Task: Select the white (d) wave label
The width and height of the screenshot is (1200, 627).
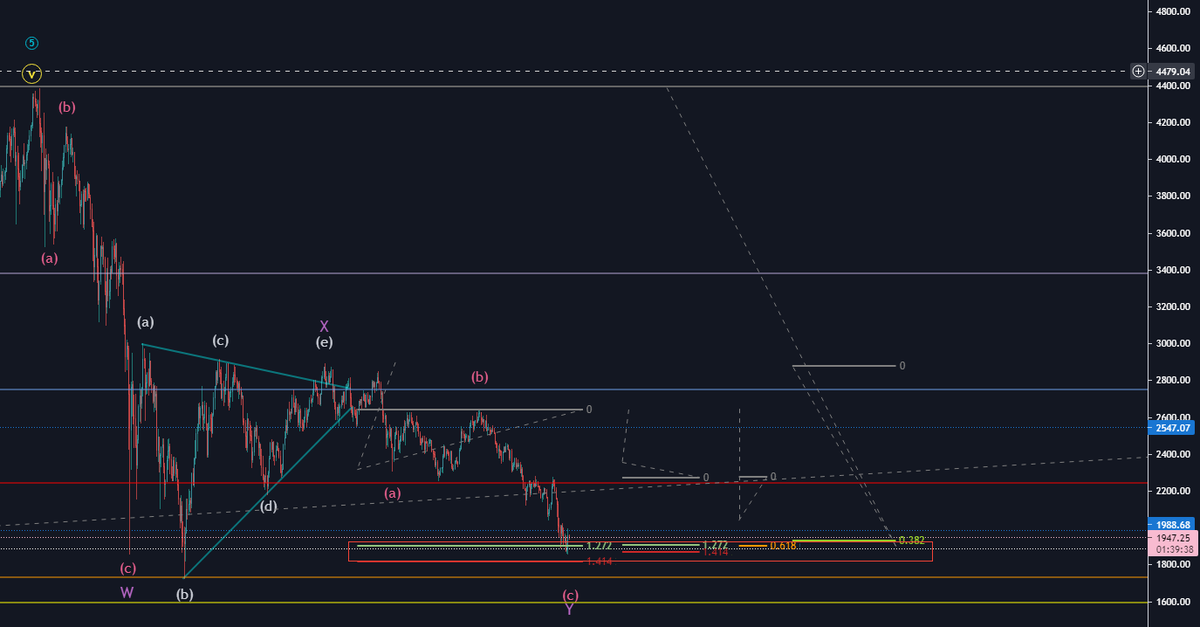Action: coord(268,506)
